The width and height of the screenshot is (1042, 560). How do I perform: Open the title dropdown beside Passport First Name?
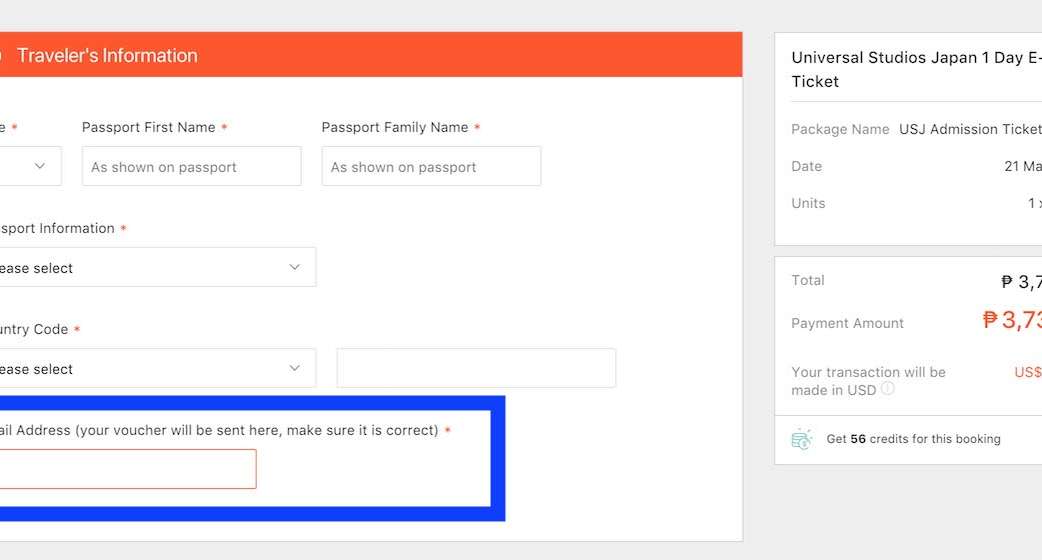[x=28, y=166]
